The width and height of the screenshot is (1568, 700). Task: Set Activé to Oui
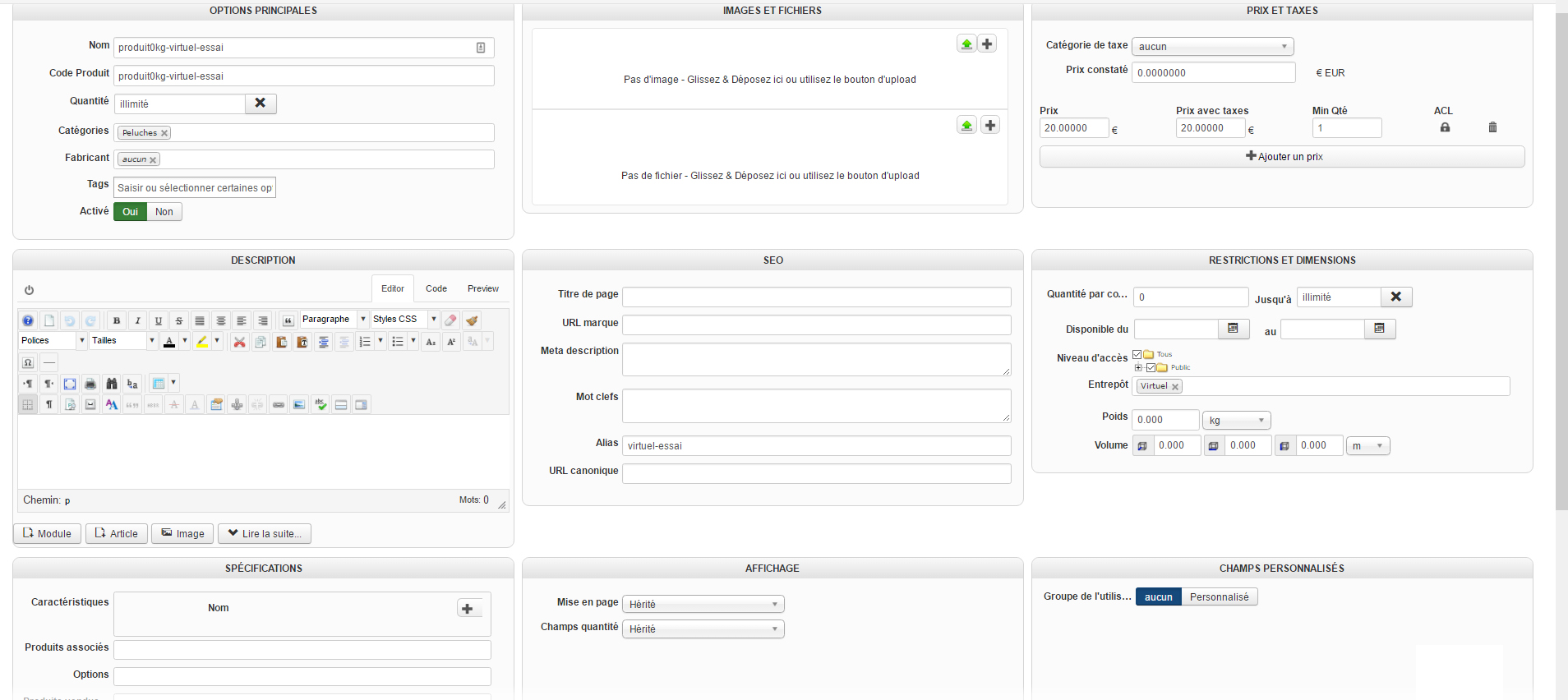(x=130, y=212)
